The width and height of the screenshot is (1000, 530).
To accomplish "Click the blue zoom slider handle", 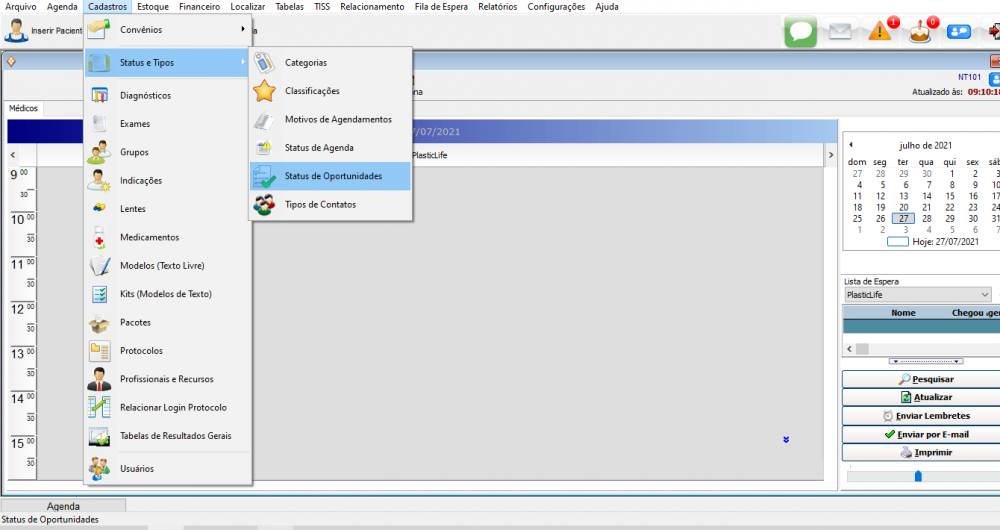I will click(x=918, y=476).
